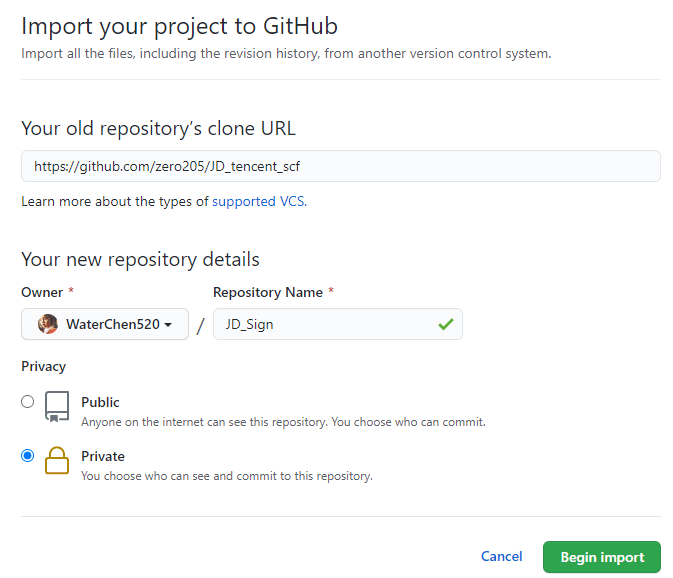Click the WaterChen520 owner avatar

click(47, 324)
